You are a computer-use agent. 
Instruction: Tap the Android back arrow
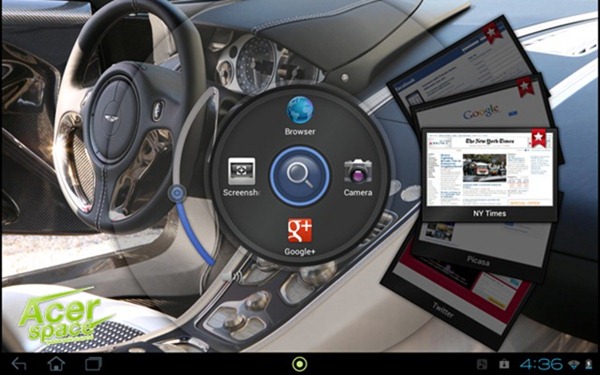[x=19, y=364]
